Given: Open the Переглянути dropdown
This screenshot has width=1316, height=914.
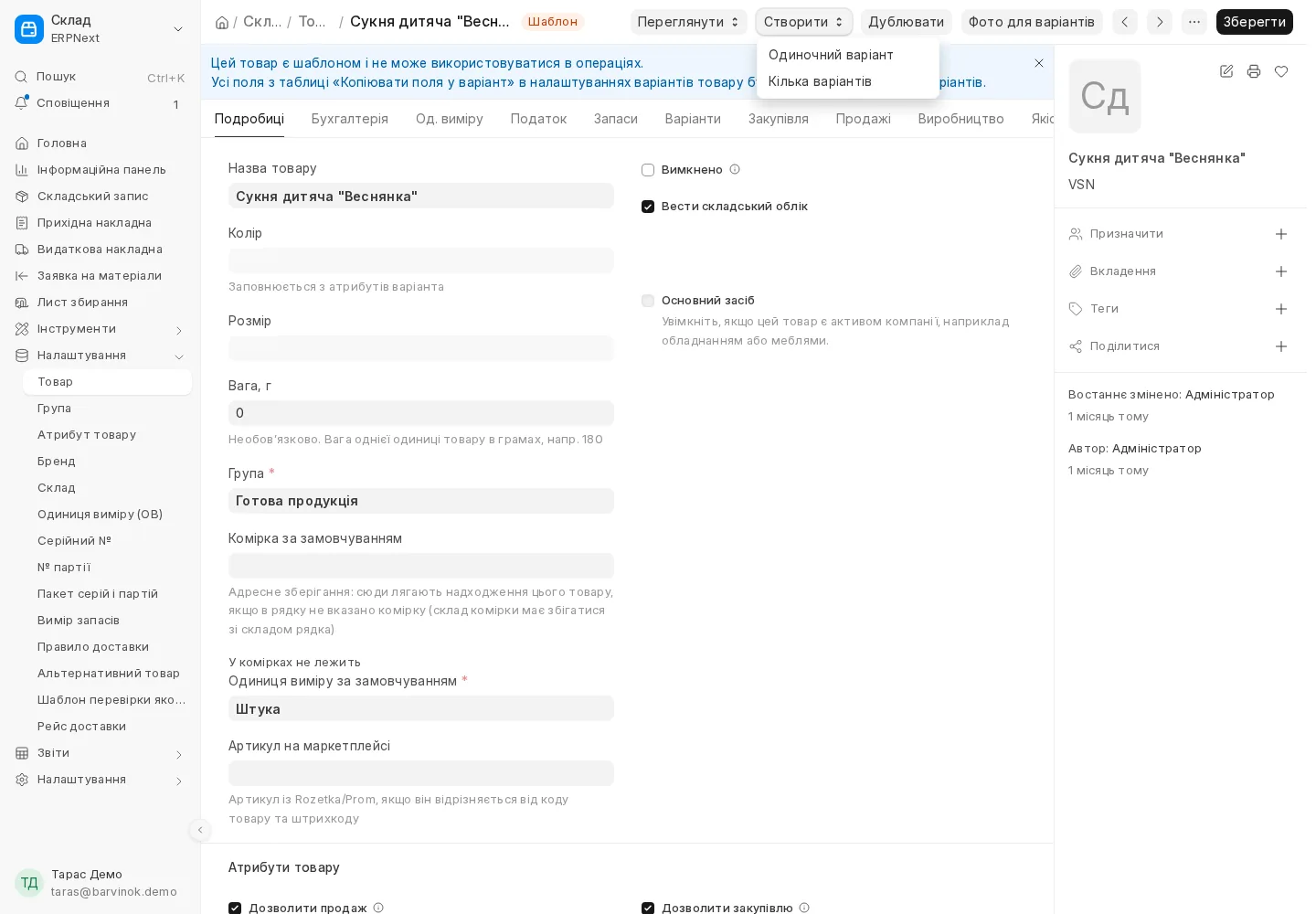Looking at the screenshot, I should click(688, 22).
